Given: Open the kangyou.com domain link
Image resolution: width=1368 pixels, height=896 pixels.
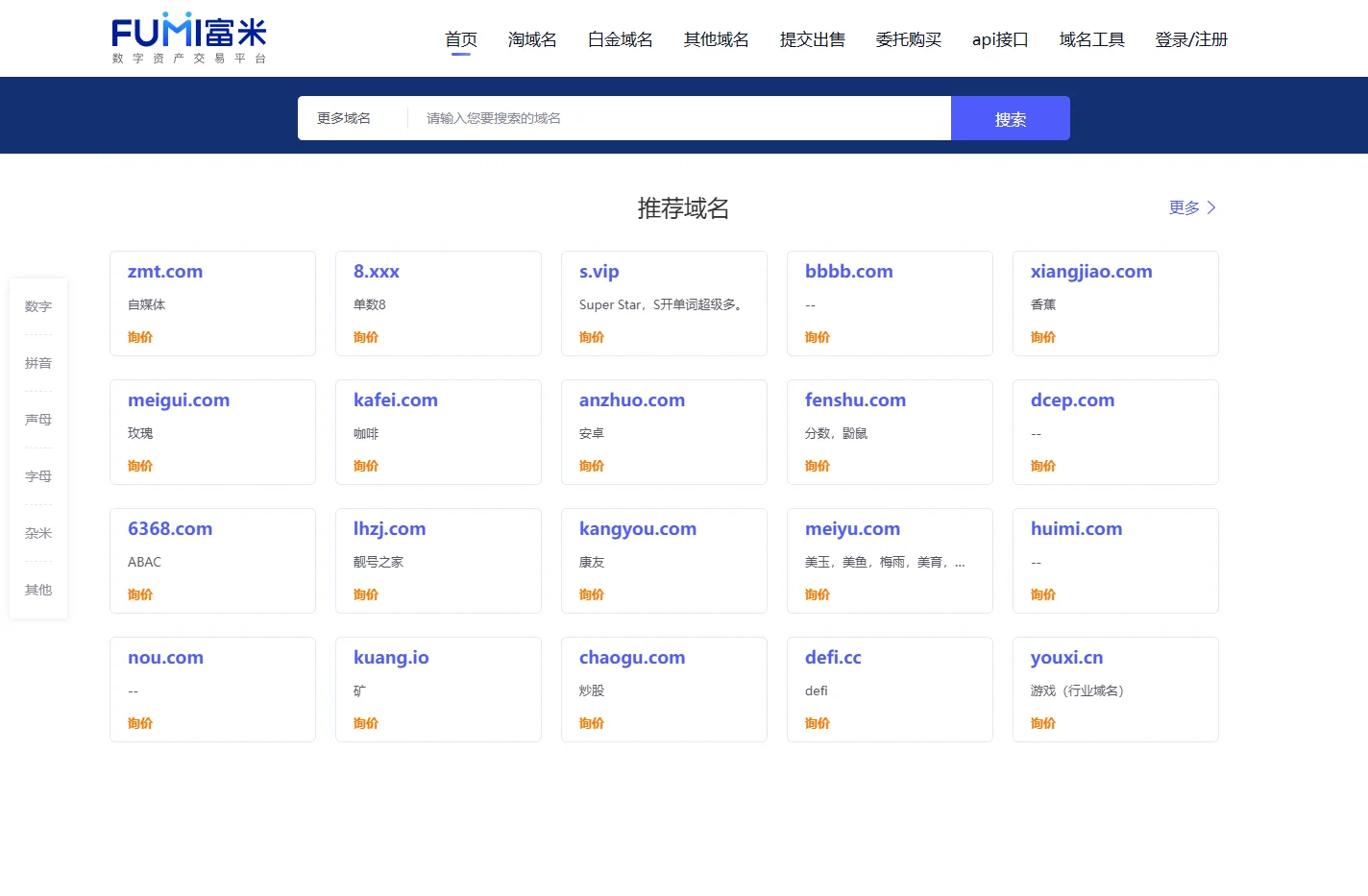Looking at the screenshot, I should point(638,529).
